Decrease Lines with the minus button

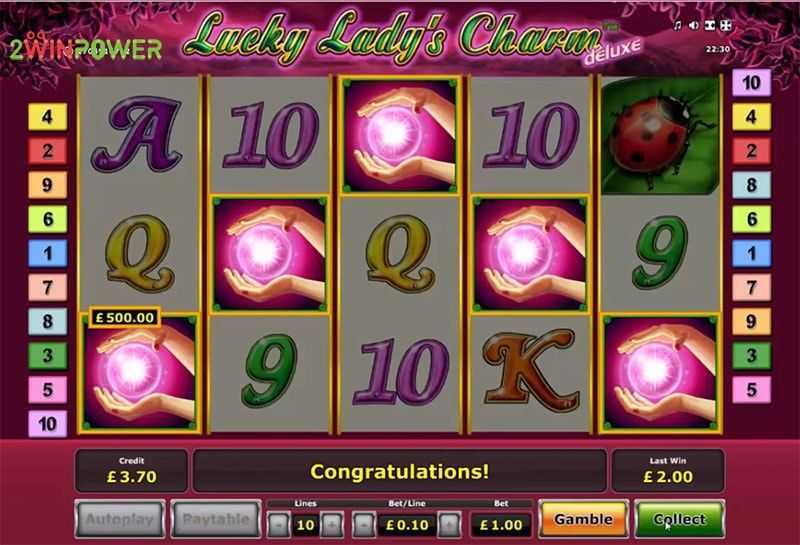pos(278,525)
